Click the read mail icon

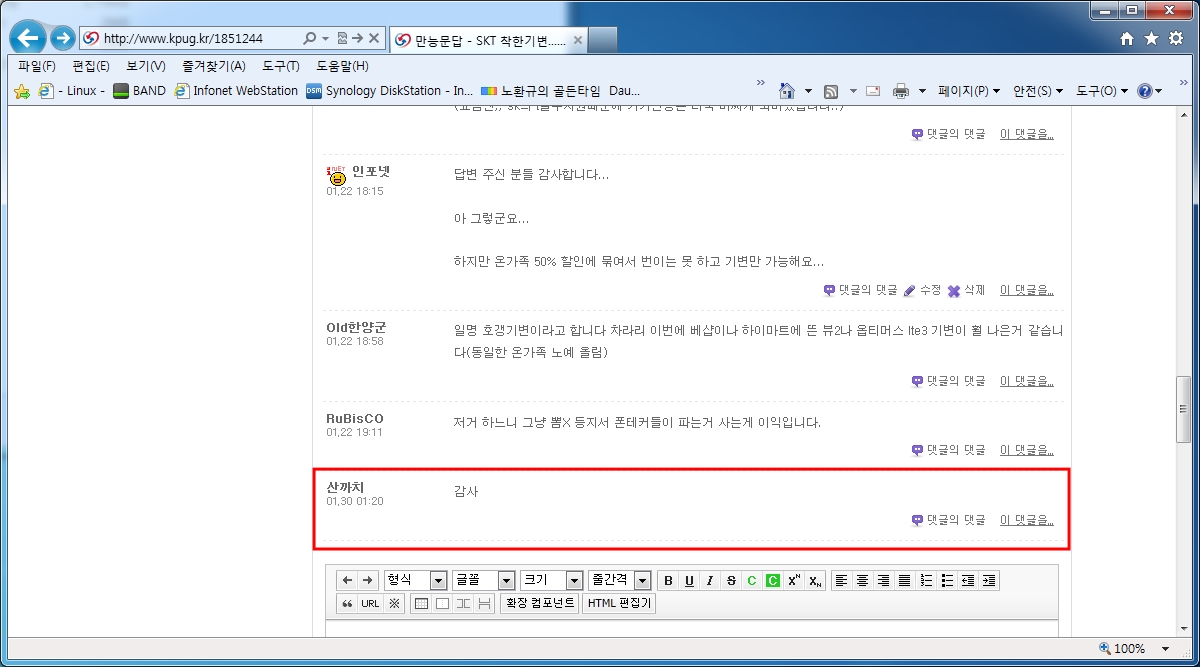[873, 91]
